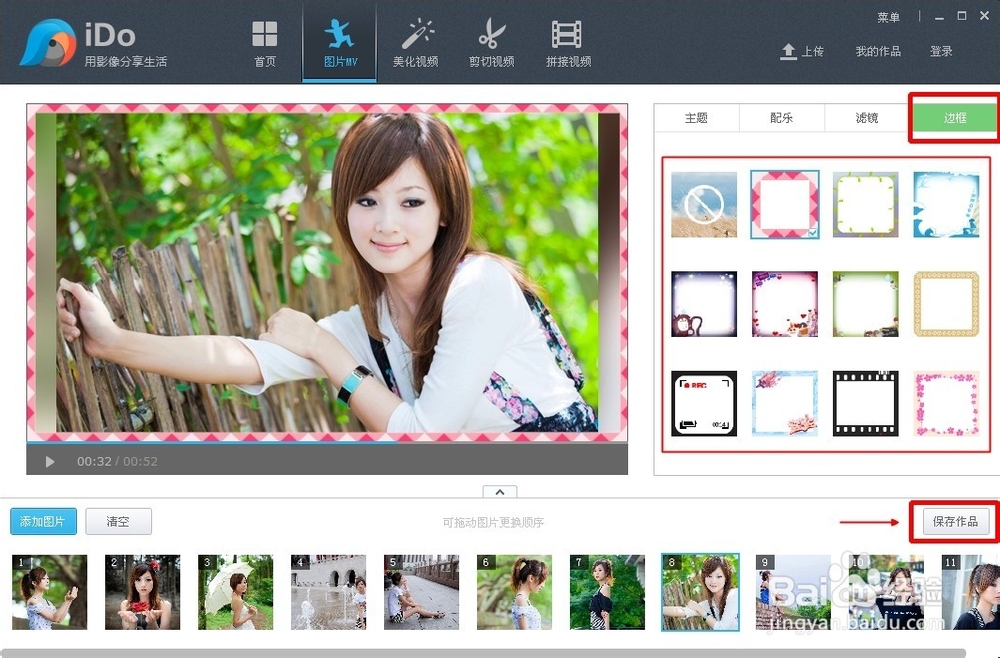Viewport: 1000px width, 658px height.
Task: Select photo thumbnail number 5
Action: point(421,592)
